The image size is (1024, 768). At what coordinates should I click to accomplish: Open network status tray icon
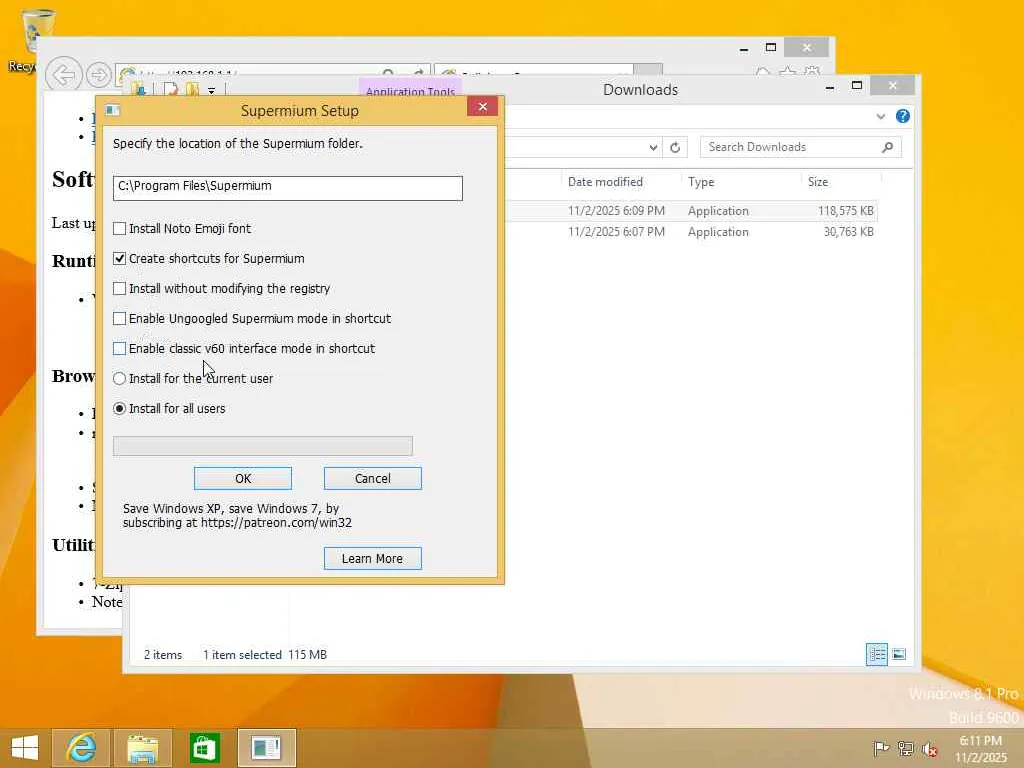[x=905, y=748]
